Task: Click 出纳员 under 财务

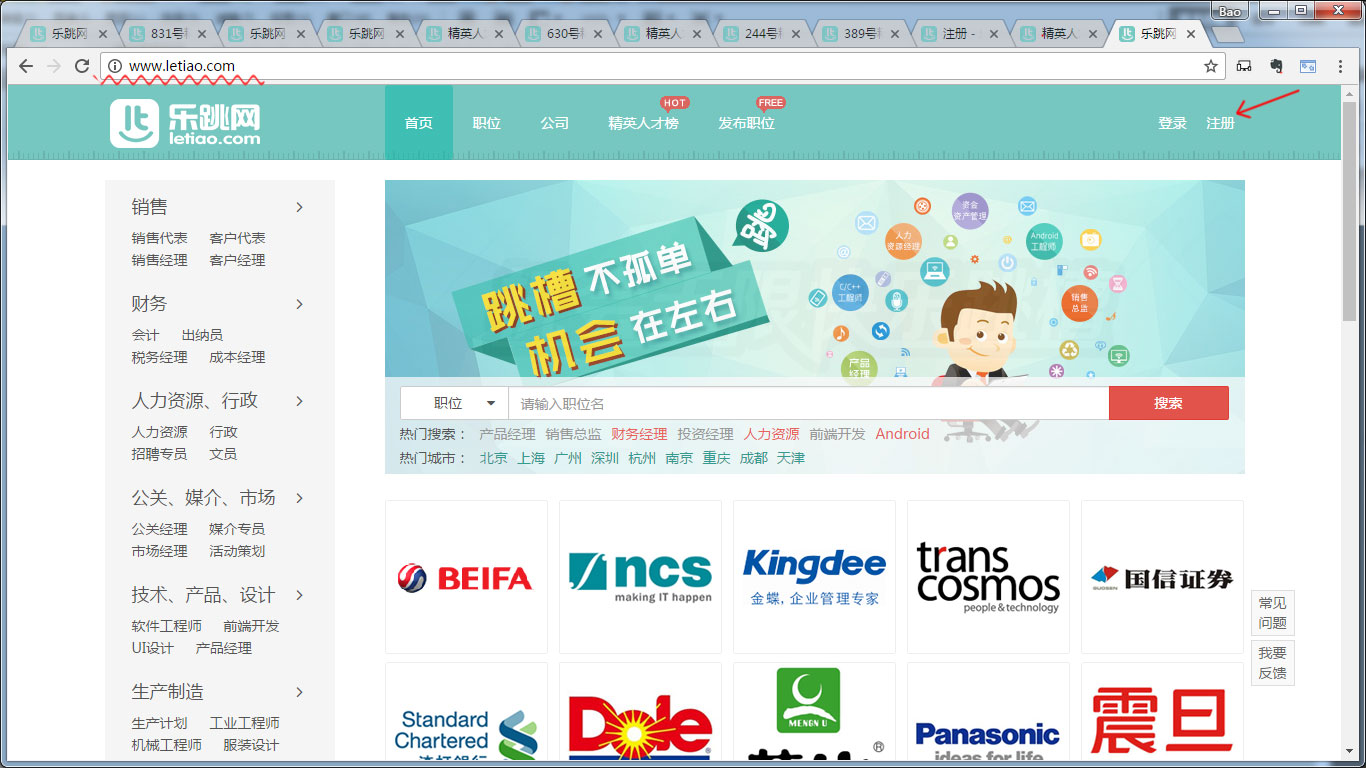Action: (202, 335)
